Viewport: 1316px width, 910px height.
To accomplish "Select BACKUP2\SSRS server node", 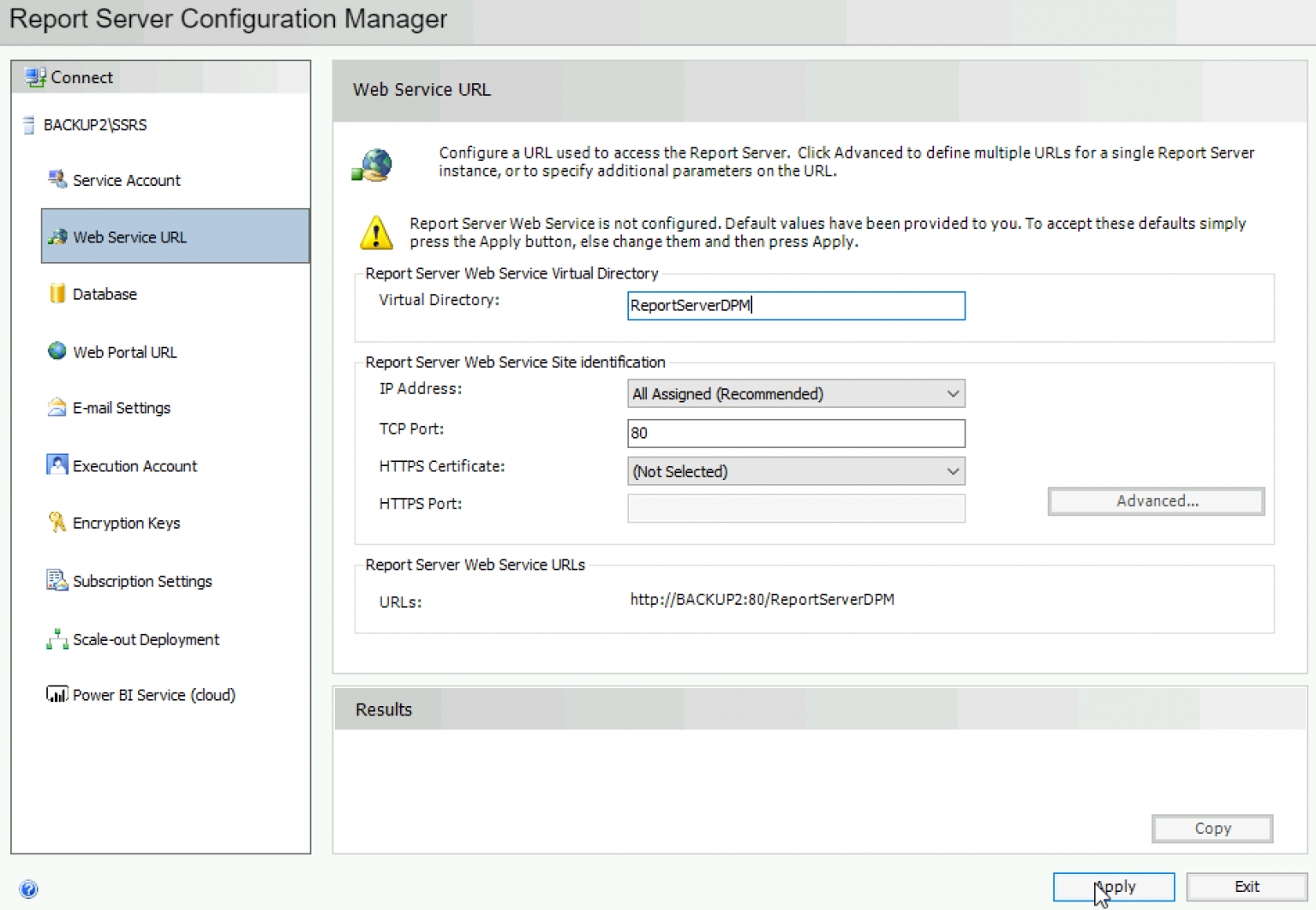I will coord(94,125).
